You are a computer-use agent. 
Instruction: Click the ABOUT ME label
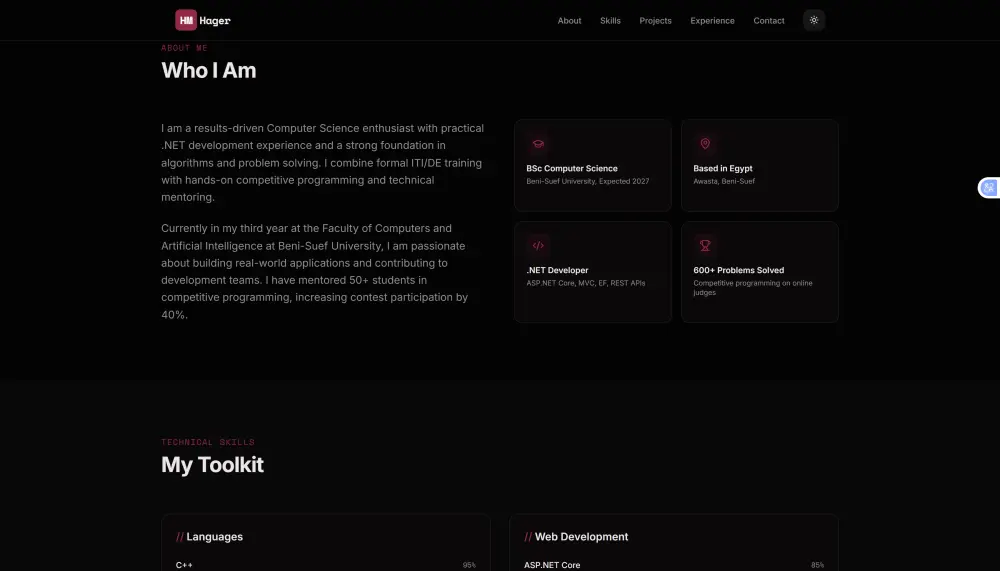184,48
